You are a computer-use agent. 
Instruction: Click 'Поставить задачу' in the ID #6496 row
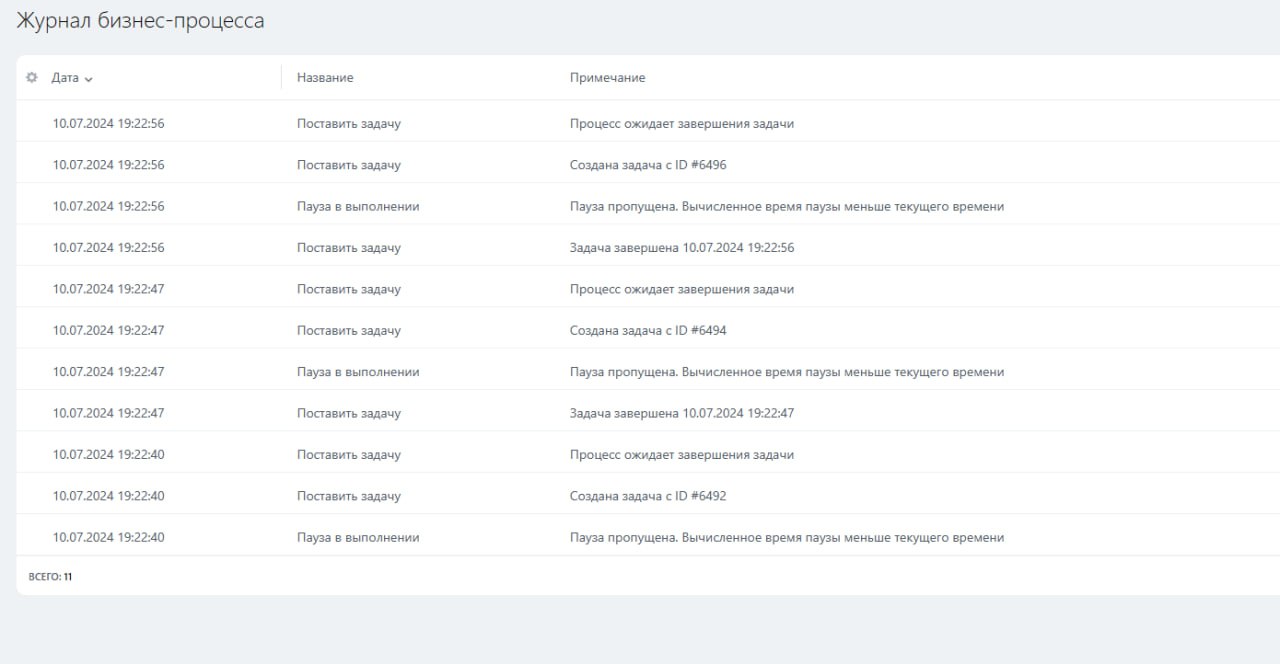pyautogui.click(x=348, y=165)
